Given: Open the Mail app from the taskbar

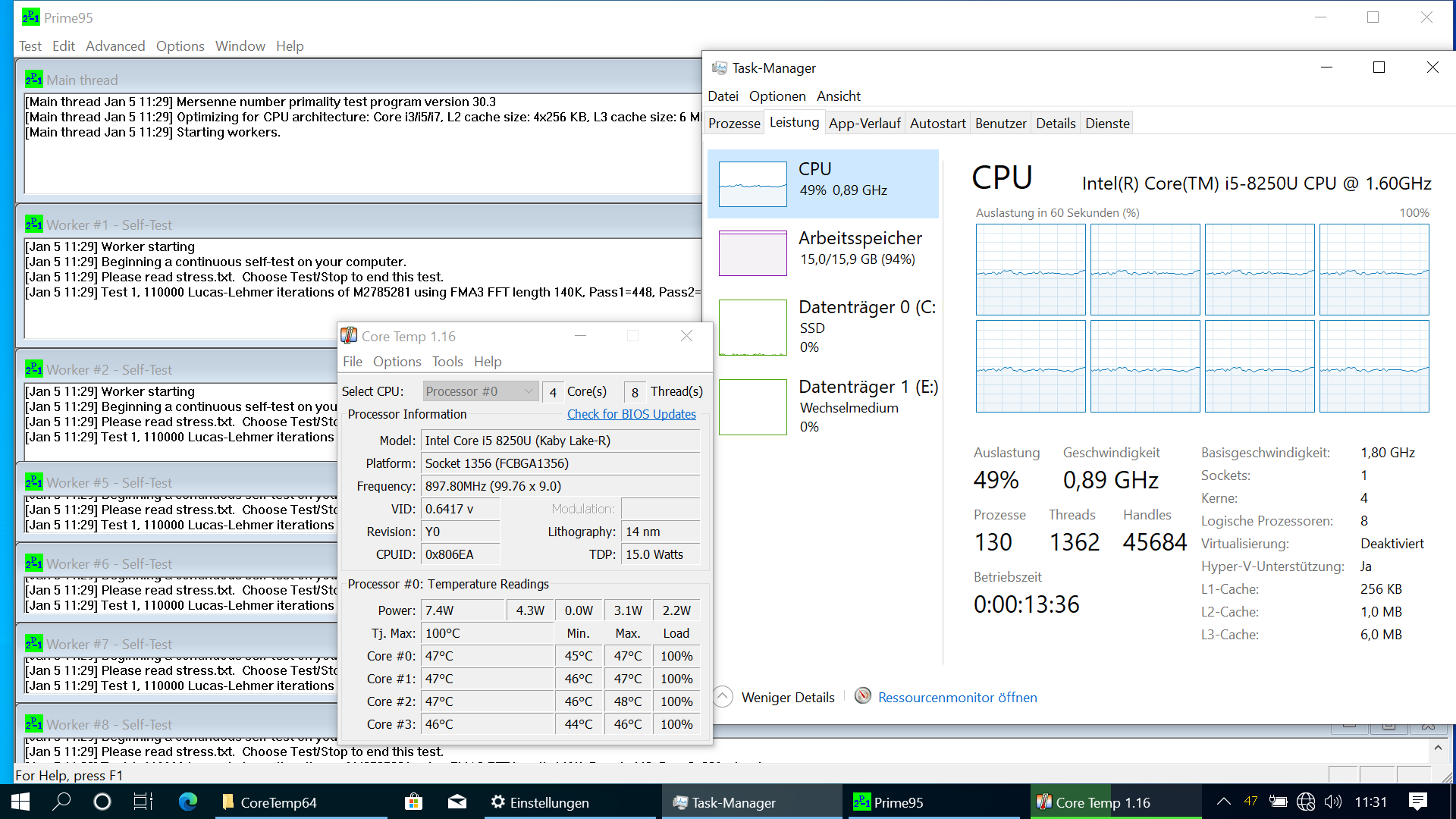Looking at the screenshot, I should (457, 802).
